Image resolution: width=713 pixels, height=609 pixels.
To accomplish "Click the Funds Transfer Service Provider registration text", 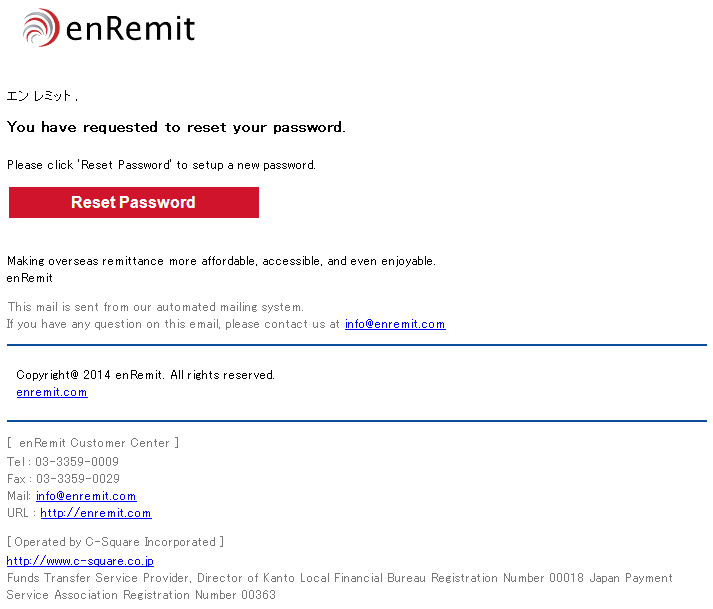I will pos(339,586).
